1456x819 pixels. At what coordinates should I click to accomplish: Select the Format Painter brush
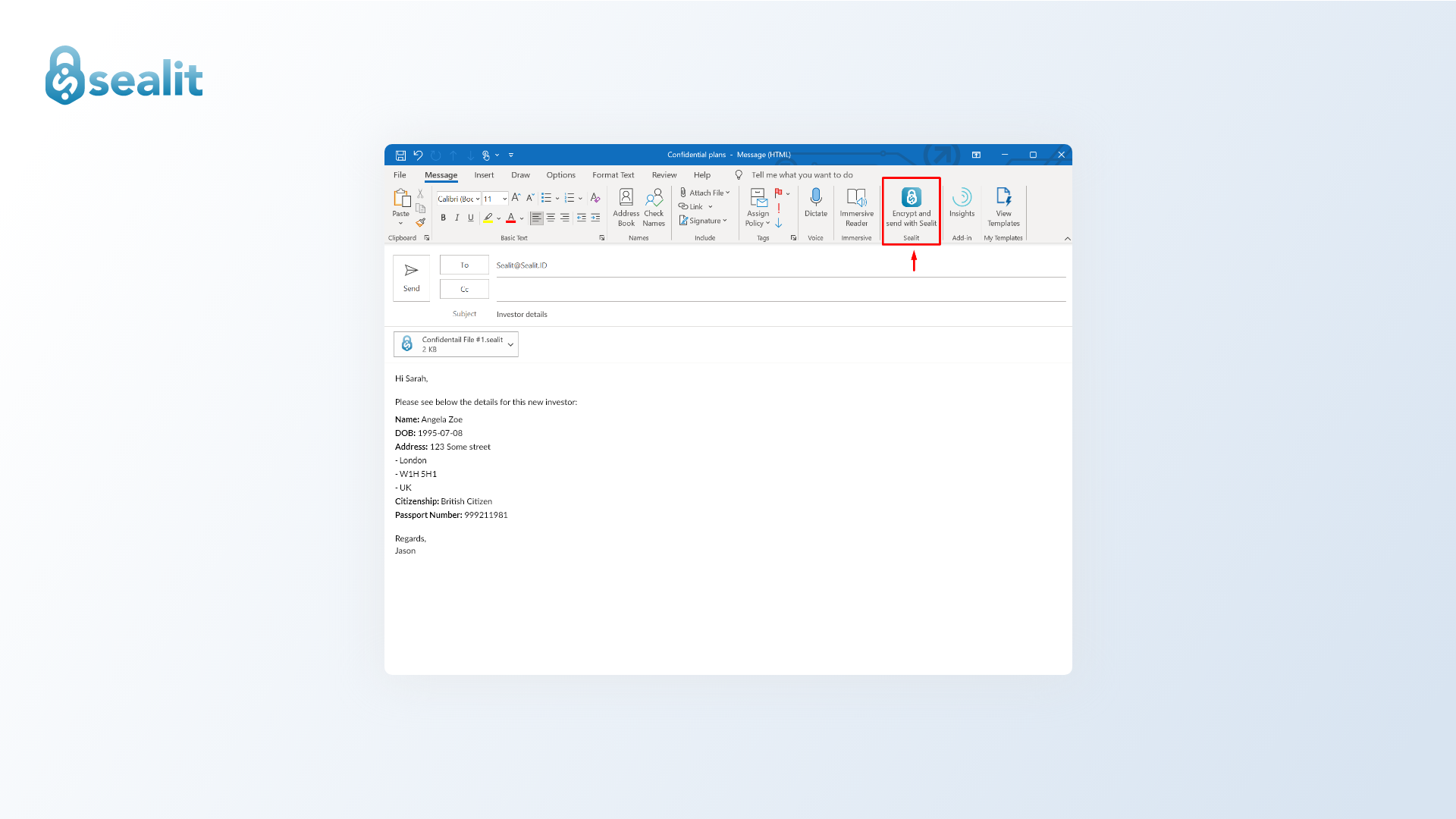421,222
